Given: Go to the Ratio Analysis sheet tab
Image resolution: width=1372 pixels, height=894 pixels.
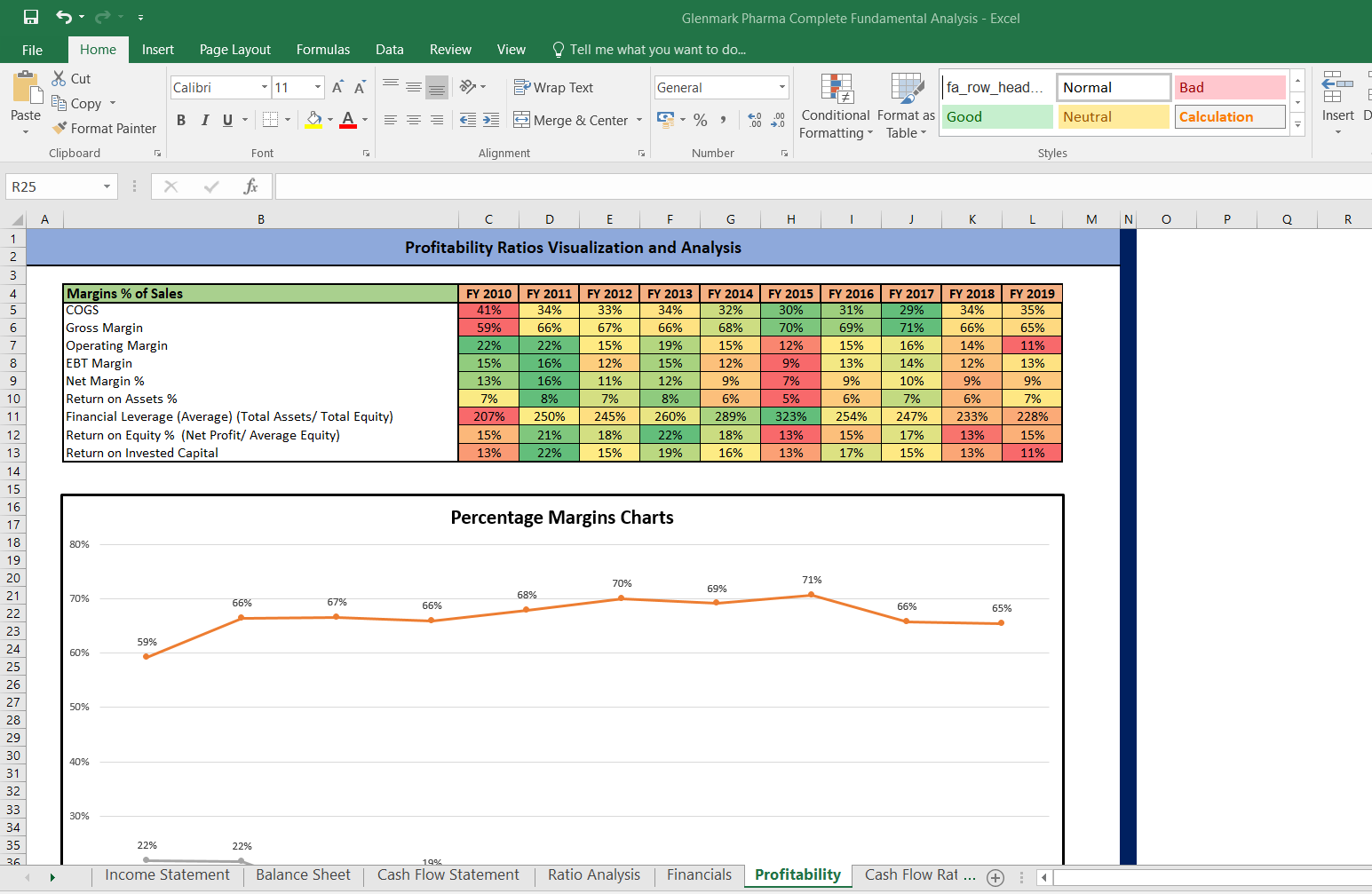Looking at the screenshot, I should point(594,875).
